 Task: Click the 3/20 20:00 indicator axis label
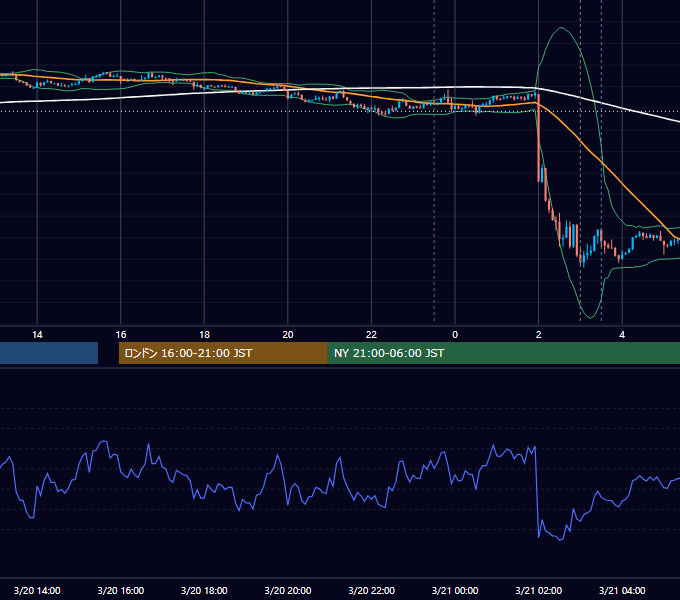pos(288,590)
